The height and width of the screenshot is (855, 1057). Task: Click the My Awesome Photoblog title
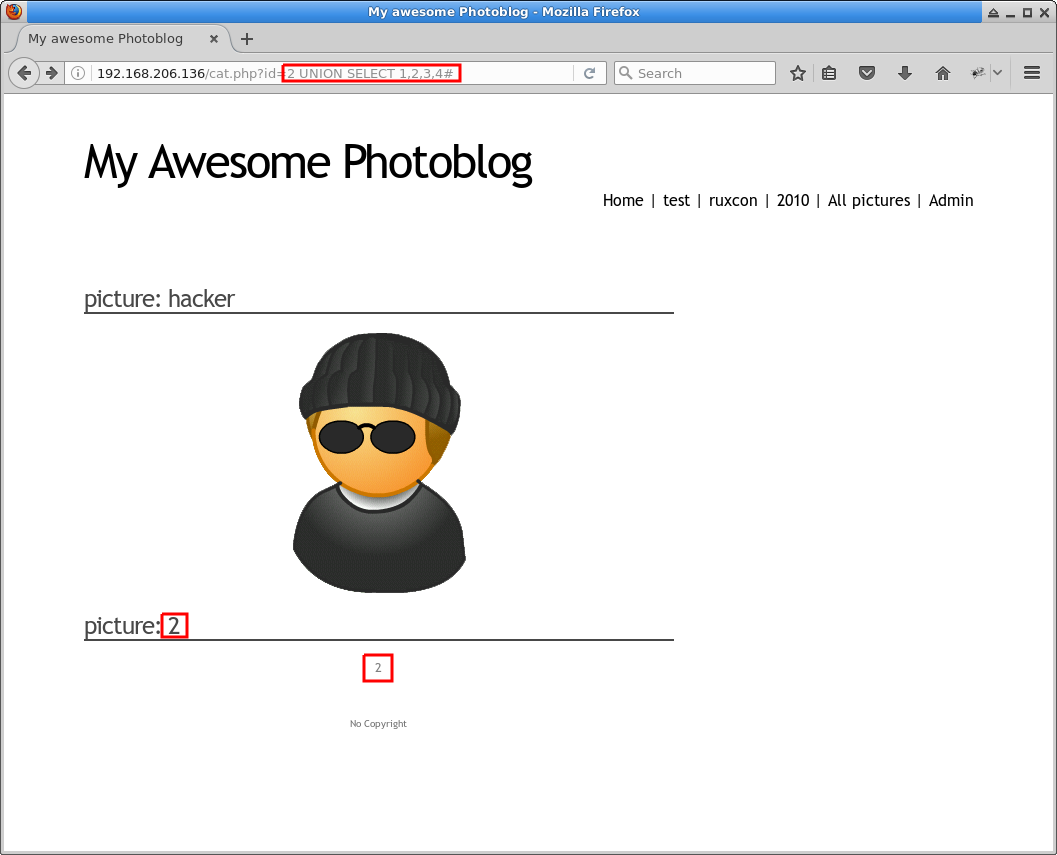[x=307, y=163]
